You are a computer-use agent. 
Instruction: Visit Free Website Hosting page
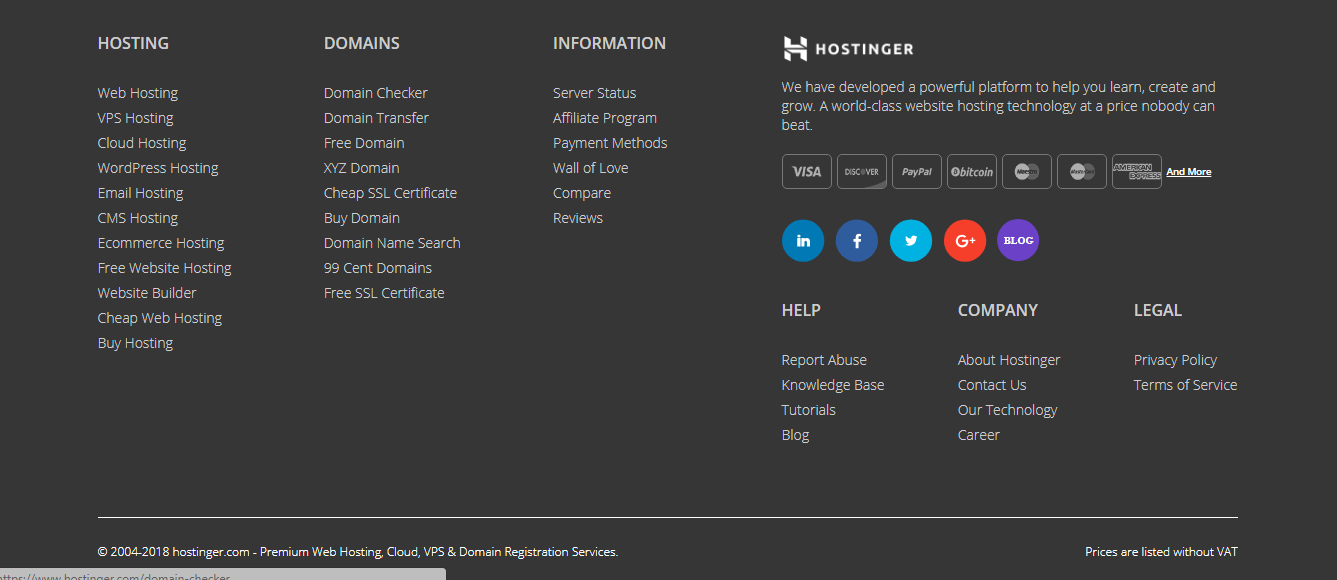pyautogui.click(x=165, y=268)
